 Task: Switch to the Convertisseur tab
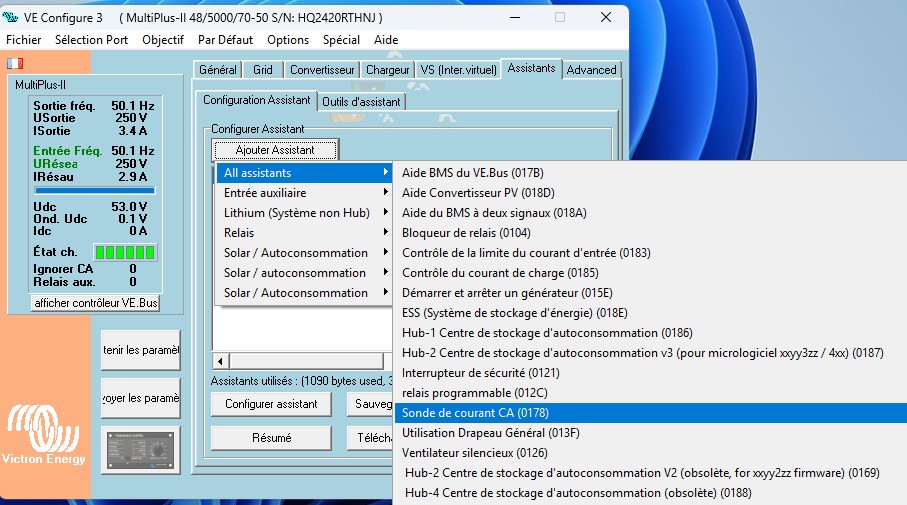[322, 70]
